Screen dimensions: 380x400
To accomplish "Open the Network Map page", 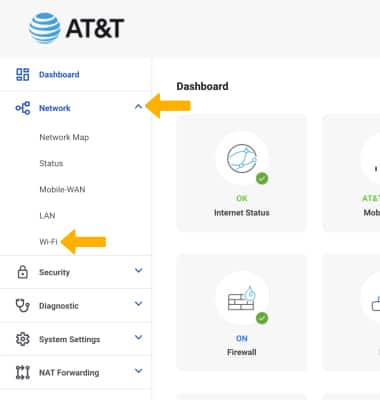I will click(64, 137).
